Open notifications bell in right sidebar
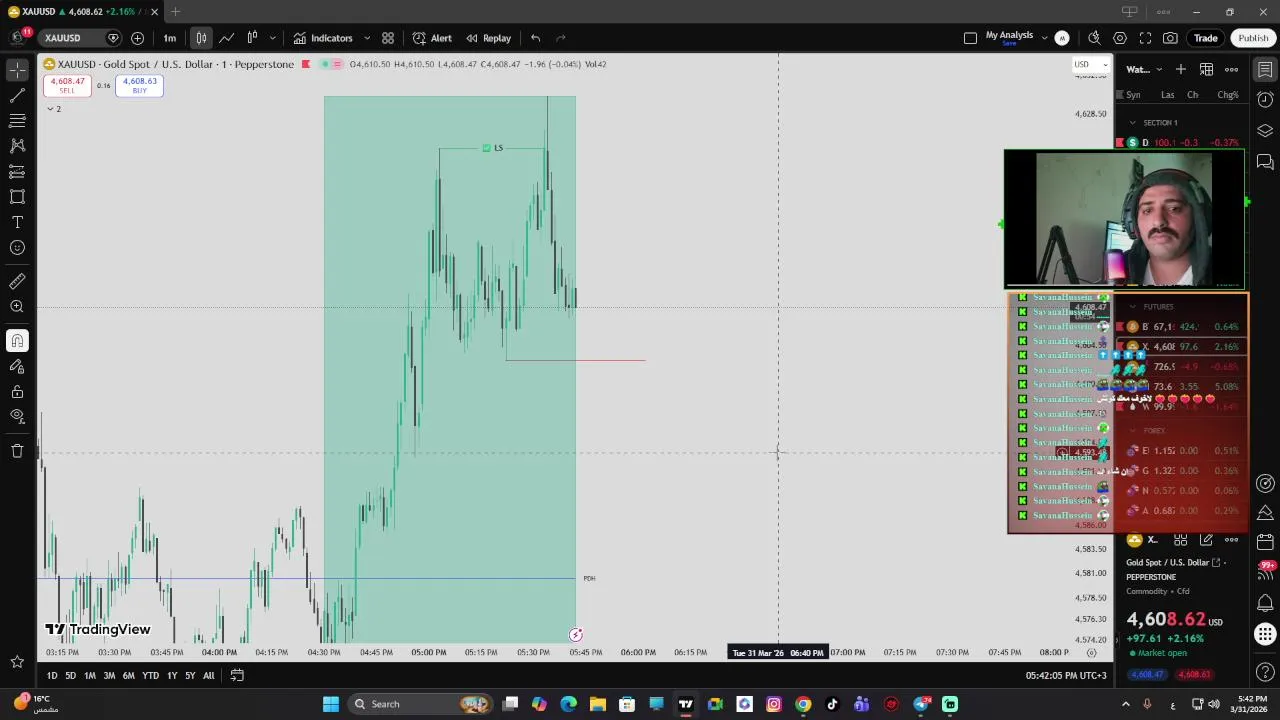Image resolution: width=1280 pixels, height=720 pixels. tap(1265, 603)
